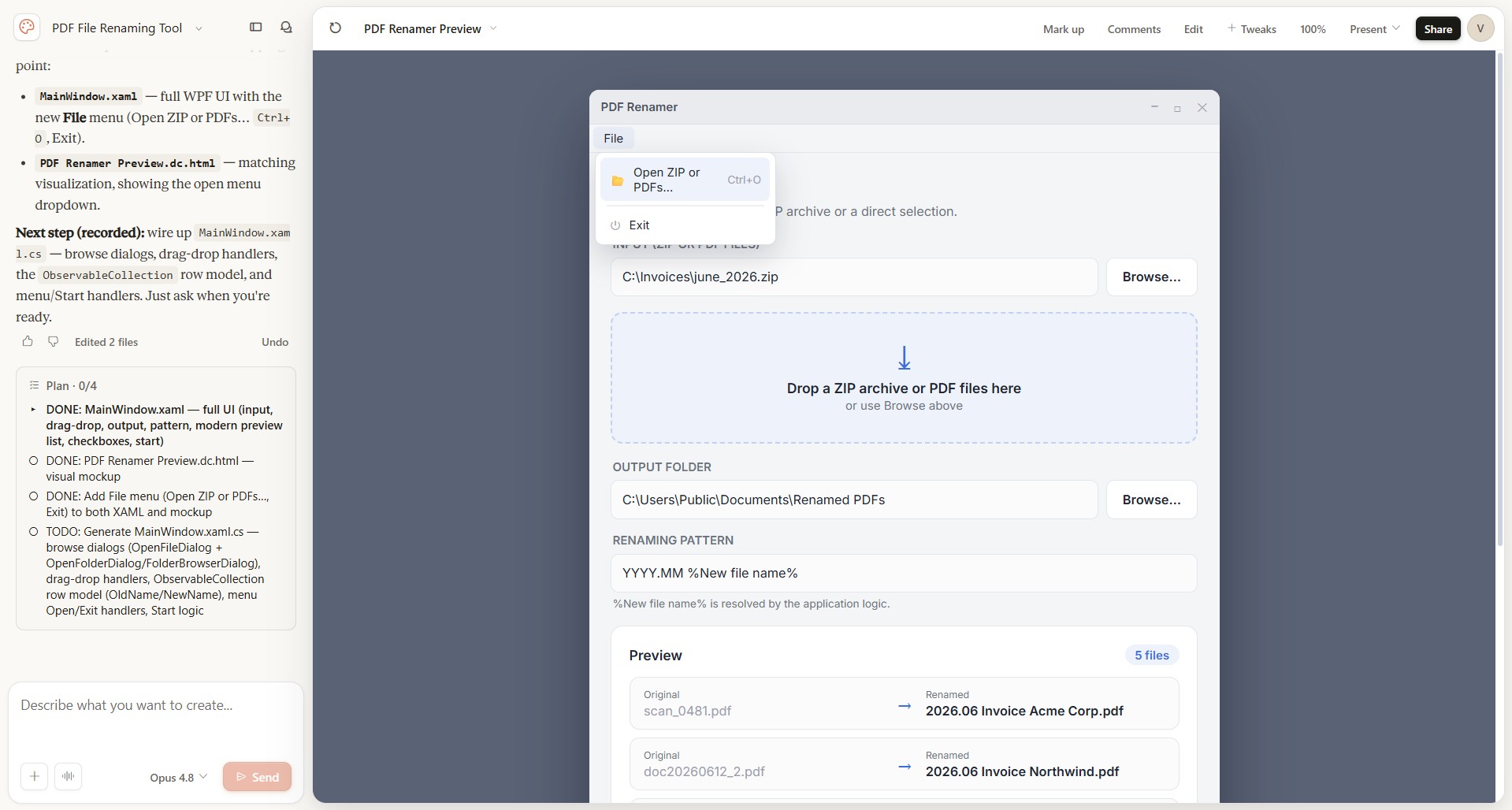Screen dimensions: 1512x810
Task: Toggle the sidebar panel icon
Action: (x=255, y=28)
